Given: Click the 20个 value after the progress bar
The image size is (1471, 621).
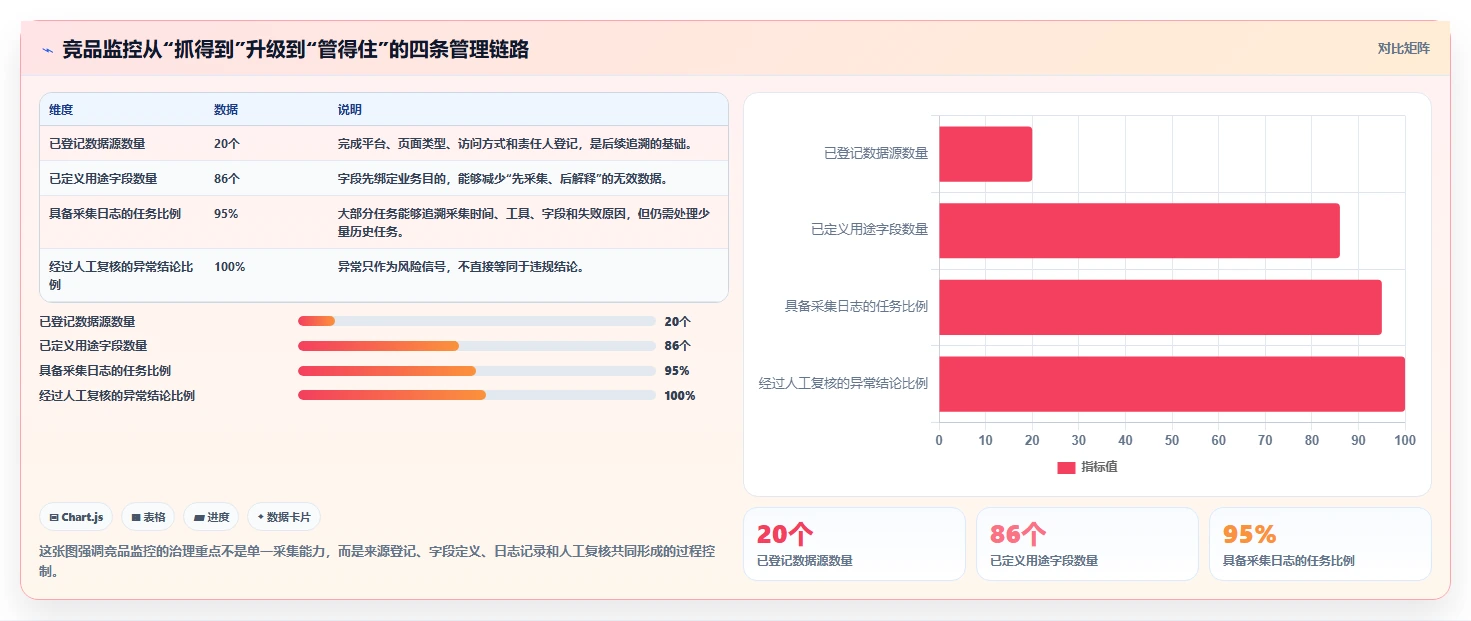Looking at the screenshot, I should tap(677, 321).
